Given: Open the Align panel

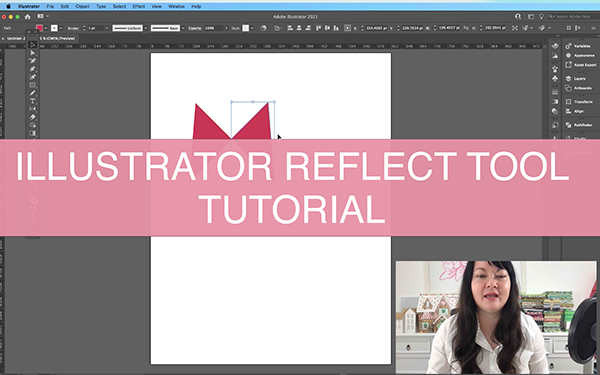Looking at the screenshot, I should tap(575, 111).
